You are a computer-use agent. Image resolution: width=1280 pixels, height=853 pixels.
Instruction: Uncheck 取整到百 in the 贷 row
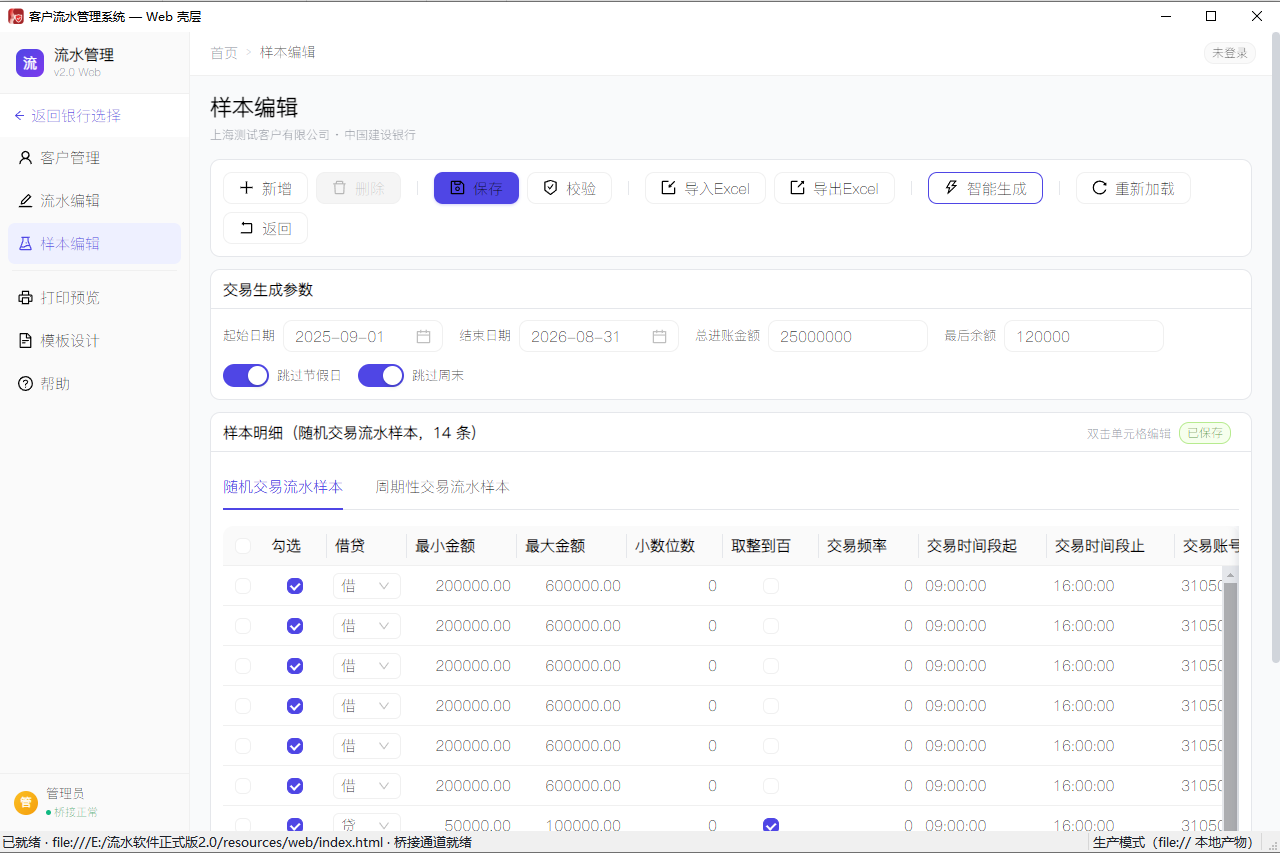pyautogui.click(x=771, y=826)
